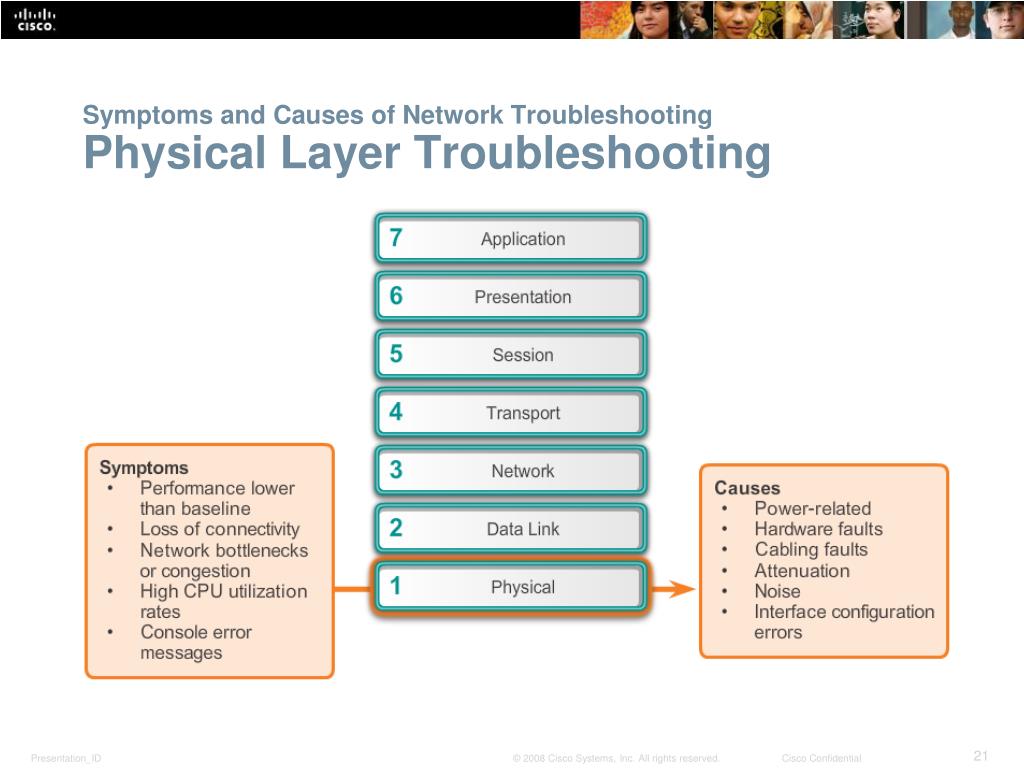The image size is (1024, 768).
Task: Select the Network layer box
Action: (x=511, y=471)
